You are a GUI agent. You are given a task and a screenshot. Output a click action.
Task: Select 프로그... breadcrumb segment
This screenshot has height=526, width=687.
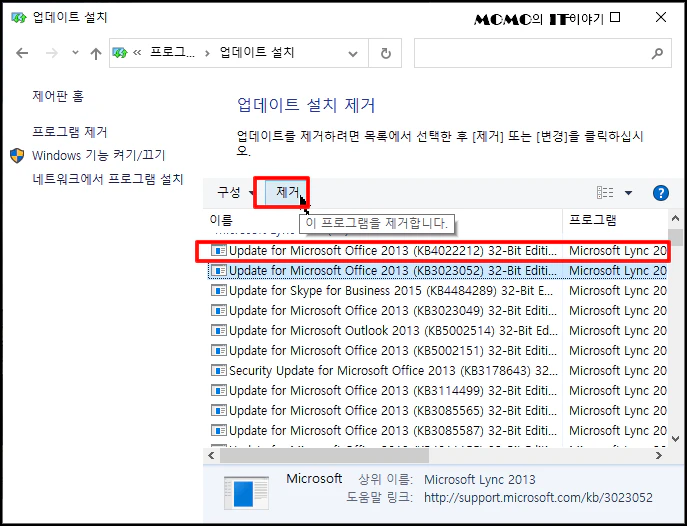point(173,53)
